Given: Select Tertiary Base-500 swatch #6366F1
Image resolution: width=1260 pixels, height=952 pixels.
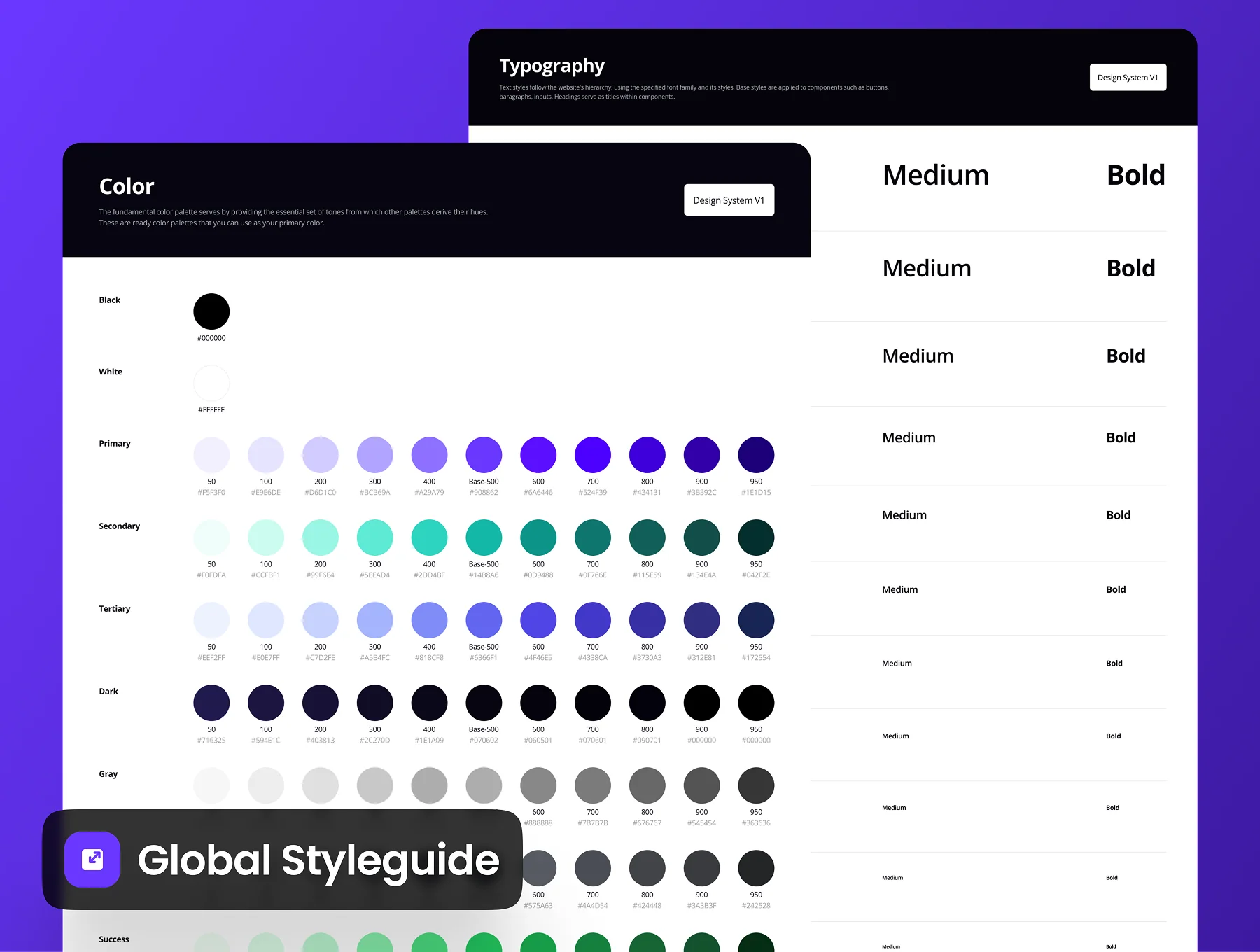Looking at the screenshot, I should click(484, 620).
